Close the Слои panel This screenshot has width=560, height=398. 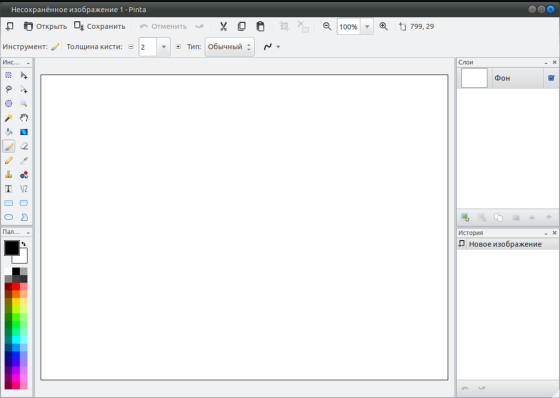[554, 63]
